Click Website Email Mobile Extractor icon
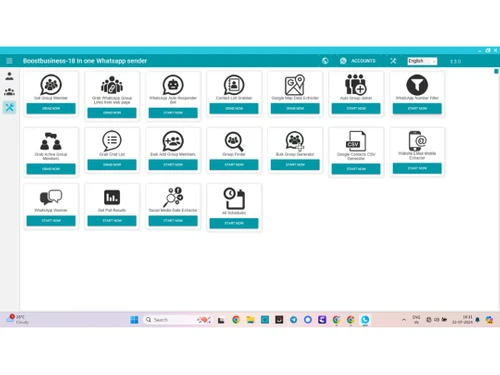The width and height of the screenshot is (500, 375). click(x=417, y=141)
